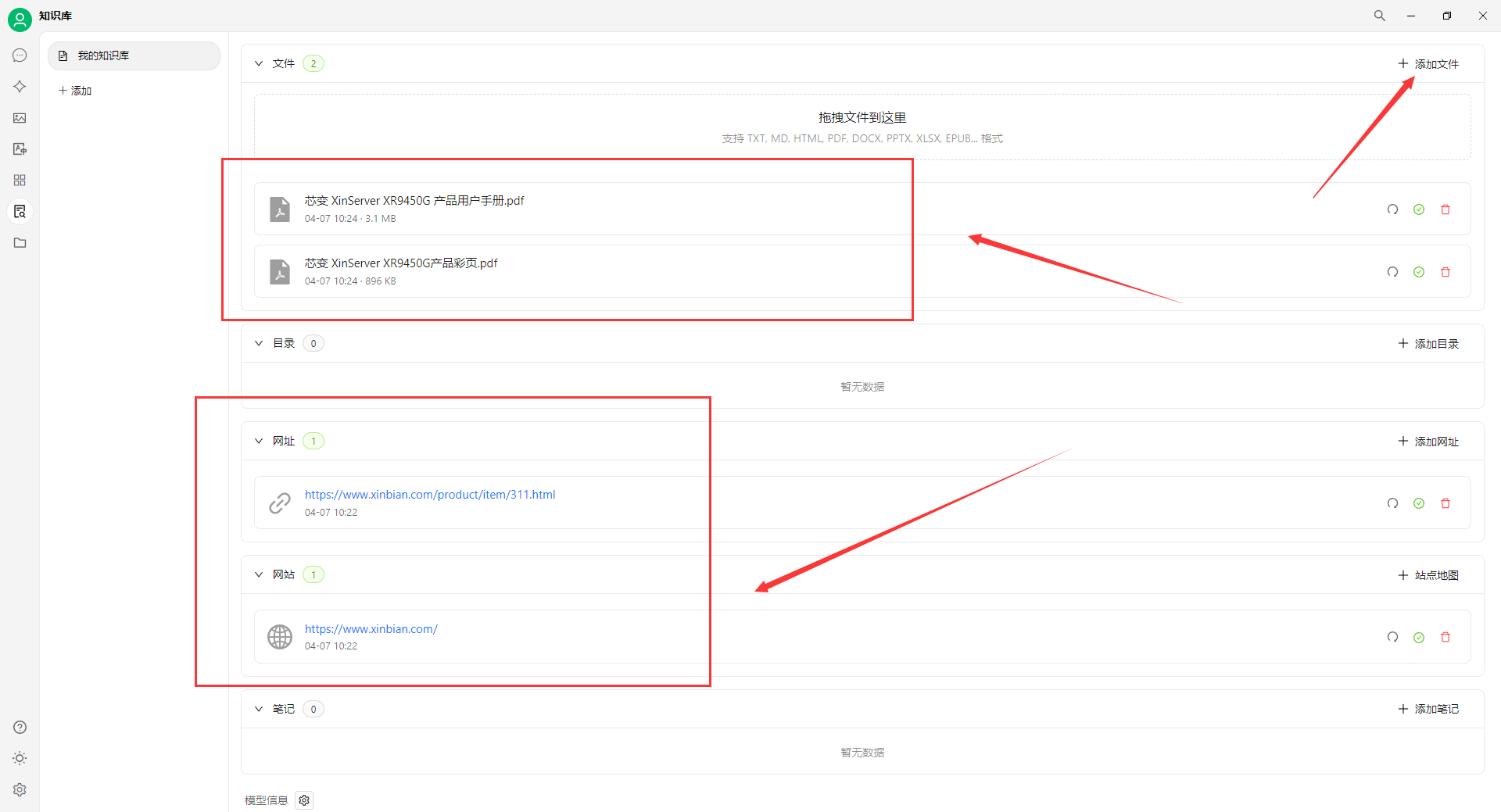Click the search magnifier in title bar
1501x812 pixels.
1379,16
